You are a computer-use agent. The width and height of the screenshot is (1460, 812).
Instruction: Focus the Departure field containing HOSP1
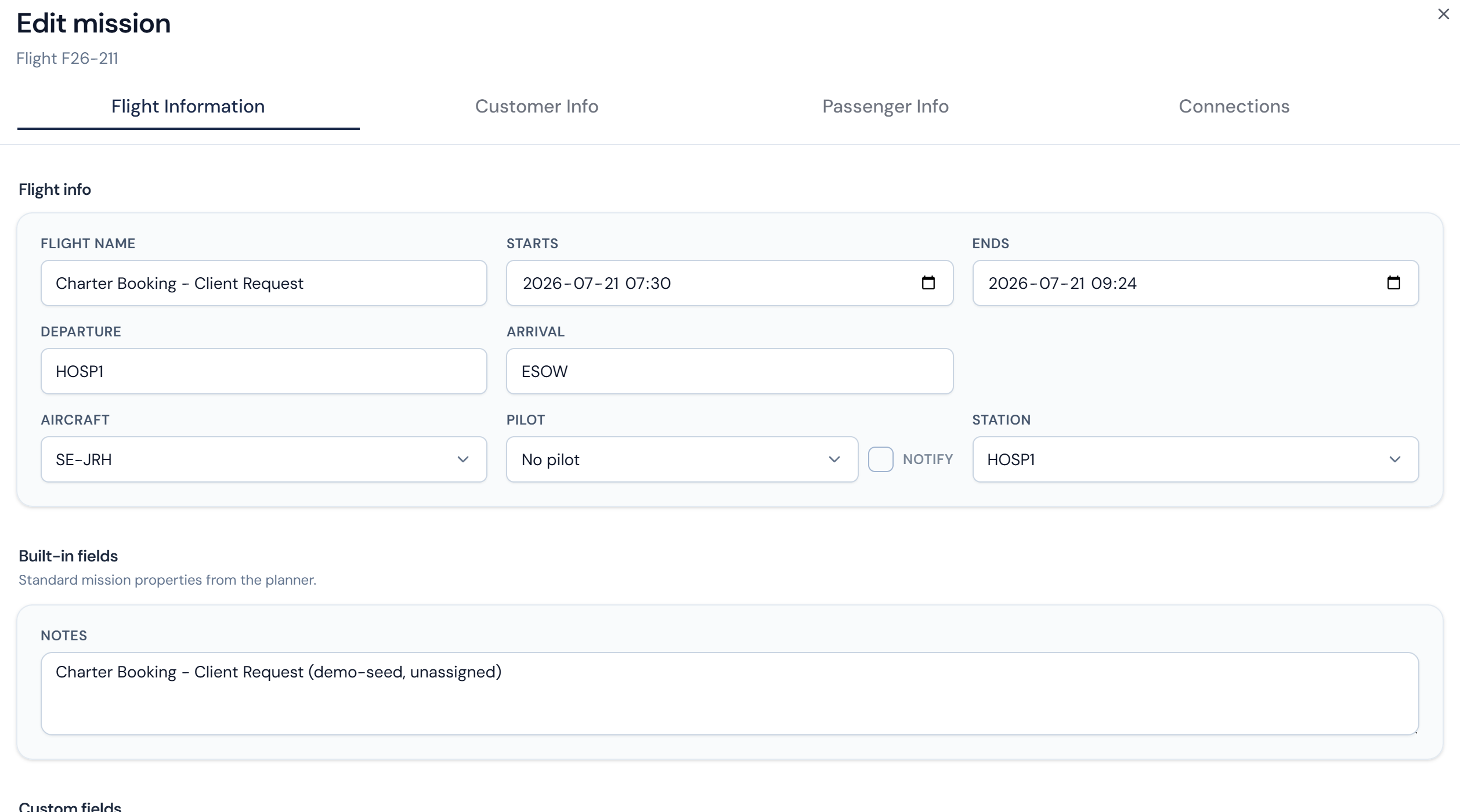[264, 371]
